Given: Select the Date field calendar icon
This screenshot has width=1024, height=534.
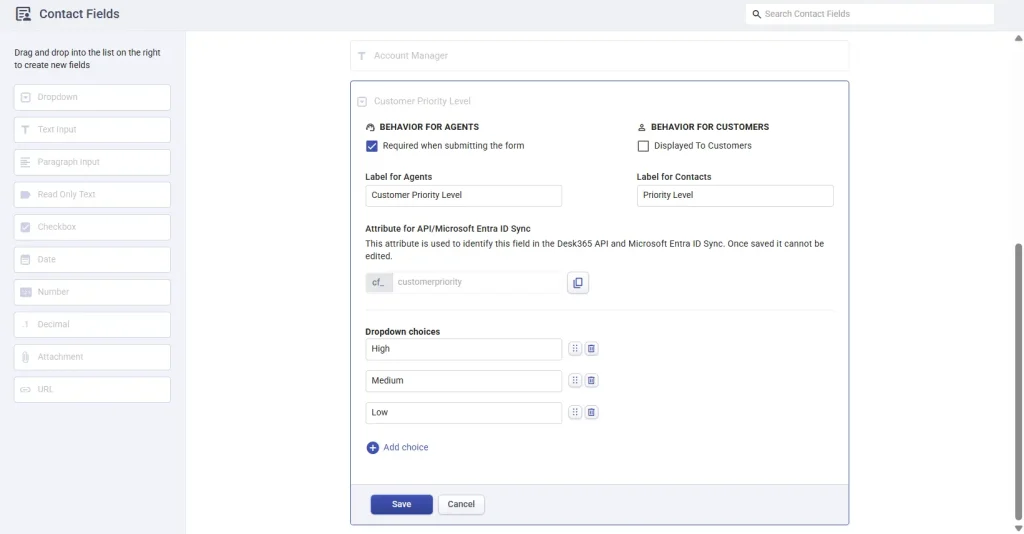Looking at the screenshot, I should pyautogui.click(x=25, y=259).
